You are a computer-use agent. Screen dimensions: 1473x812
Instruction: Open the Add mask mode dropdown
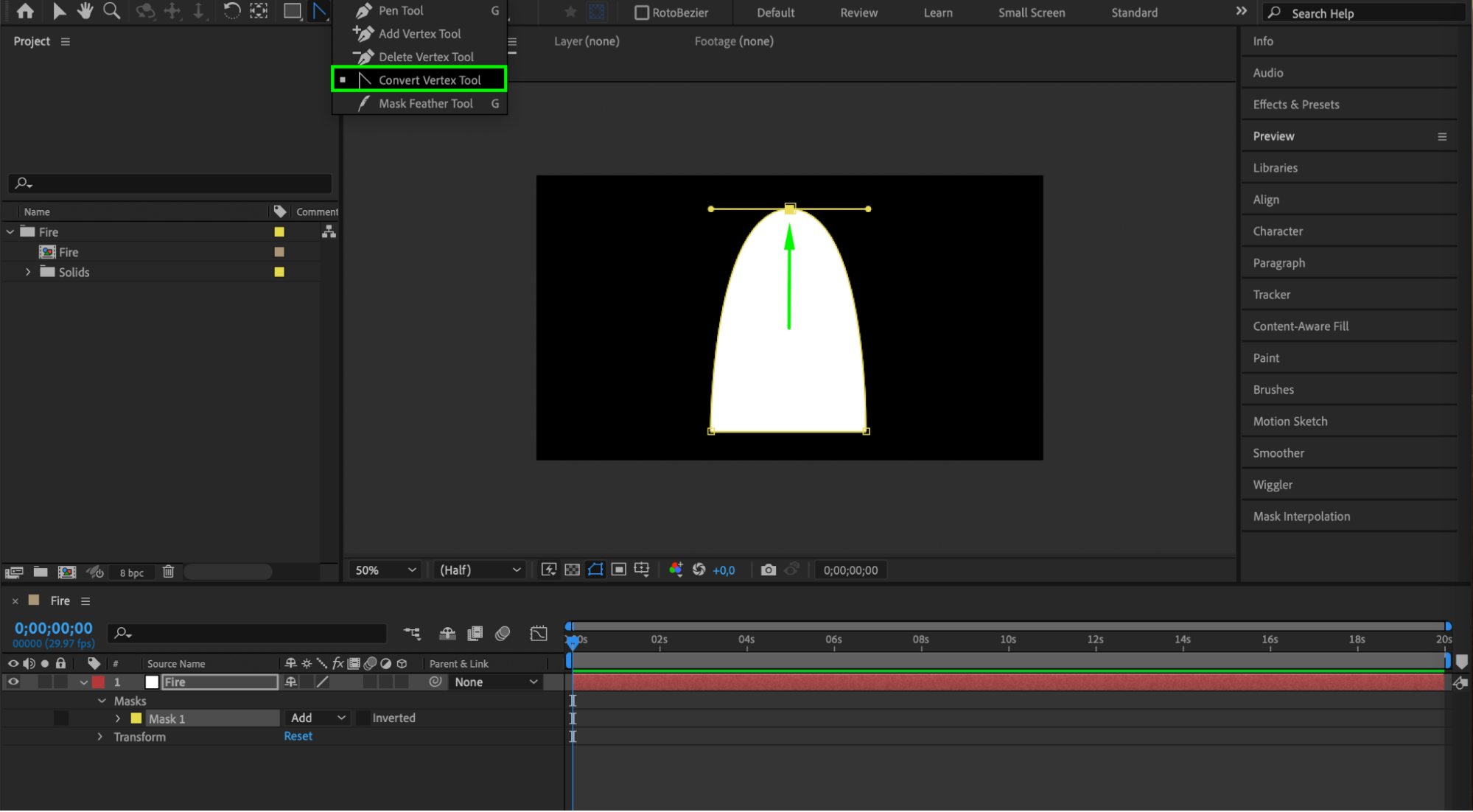pyautogui.click(x=318, y=718)
